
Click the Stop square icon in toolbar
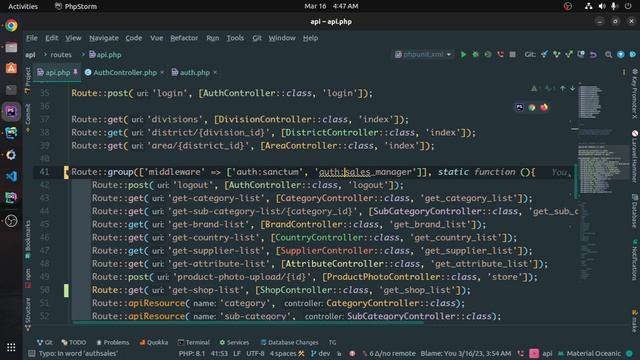(x=512, y=54)
